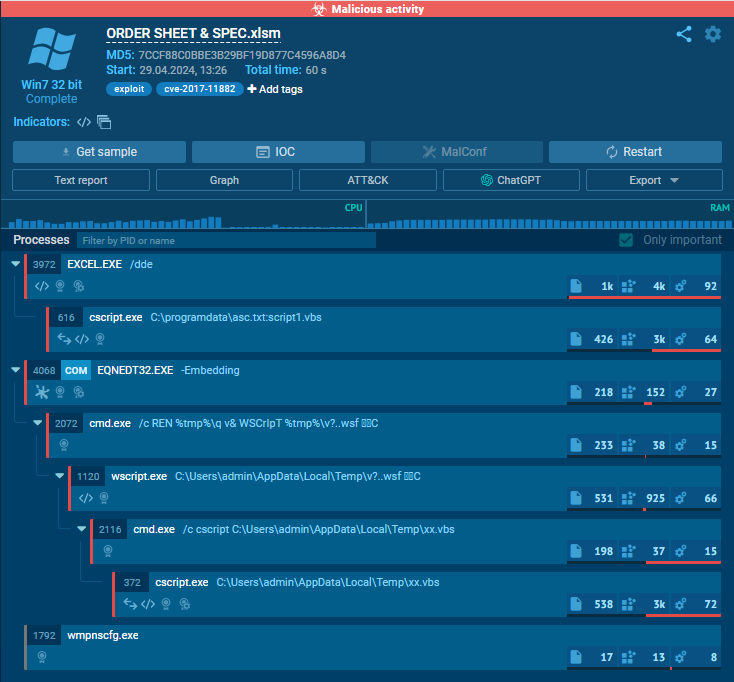Click Add tags
734x682 pixels.
[x=275, y=89]
